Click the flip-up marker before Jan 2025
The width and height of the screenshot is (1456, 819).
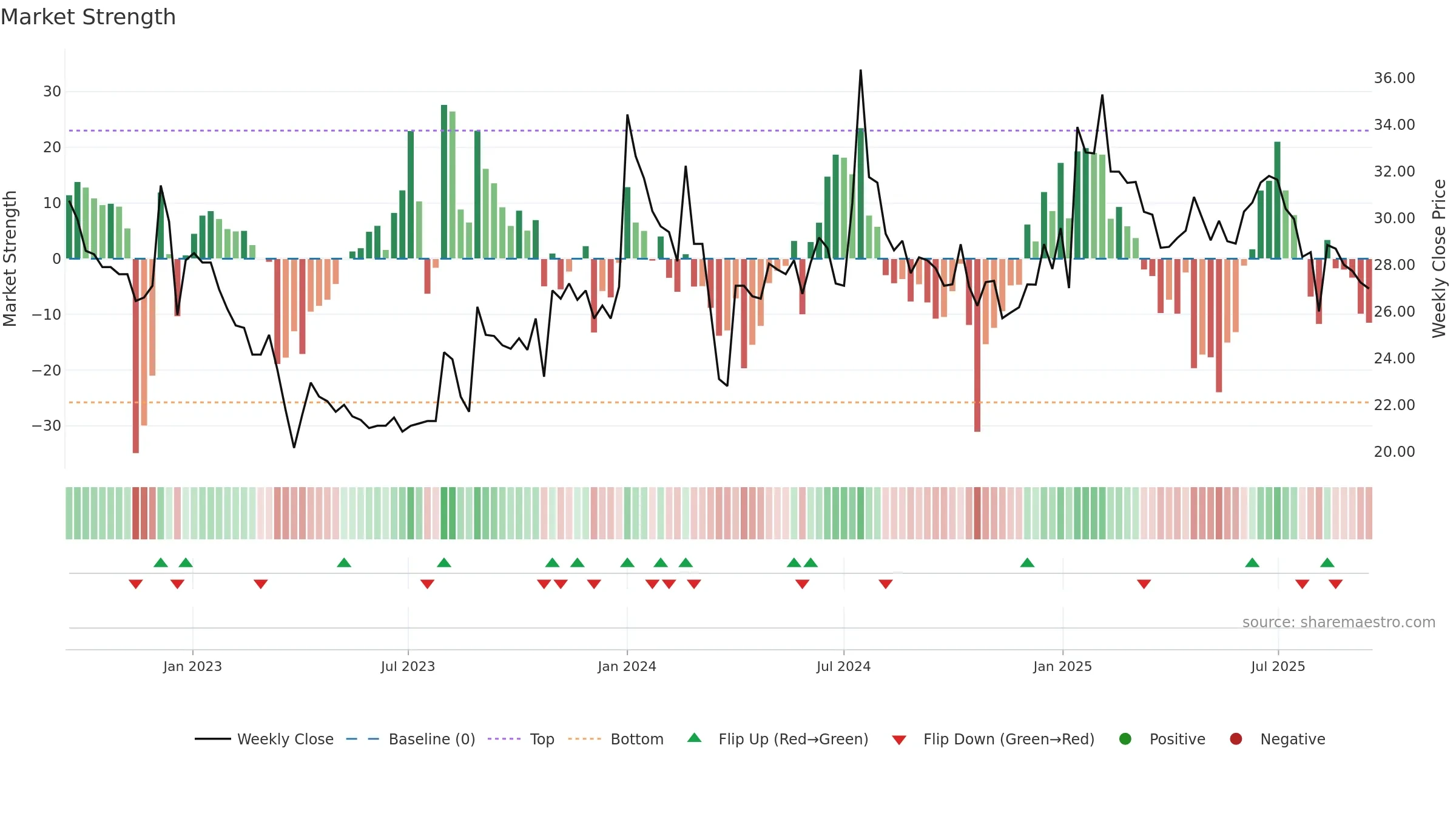pyautogui.click(x=1027, y=562)
